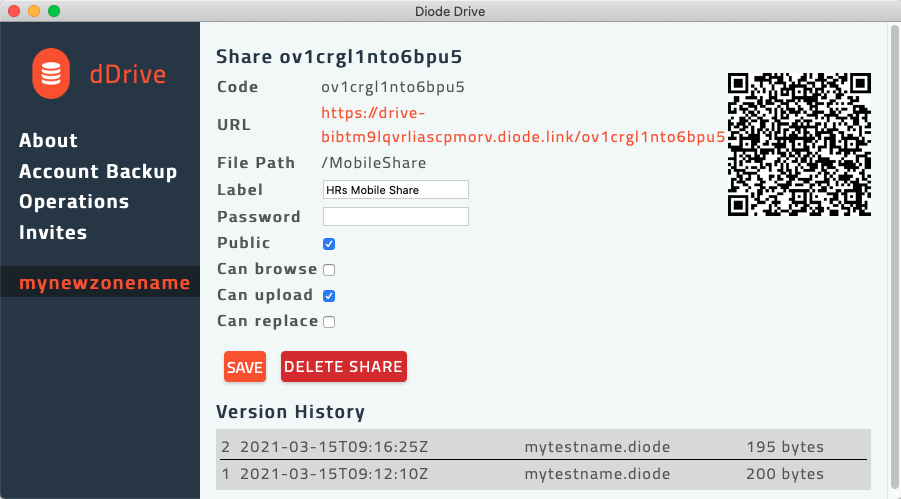Image resolution: width=901 pixels, height=499 pixels.
Task: Click the 200 bytes size value
Action: (x=785, y=474)
